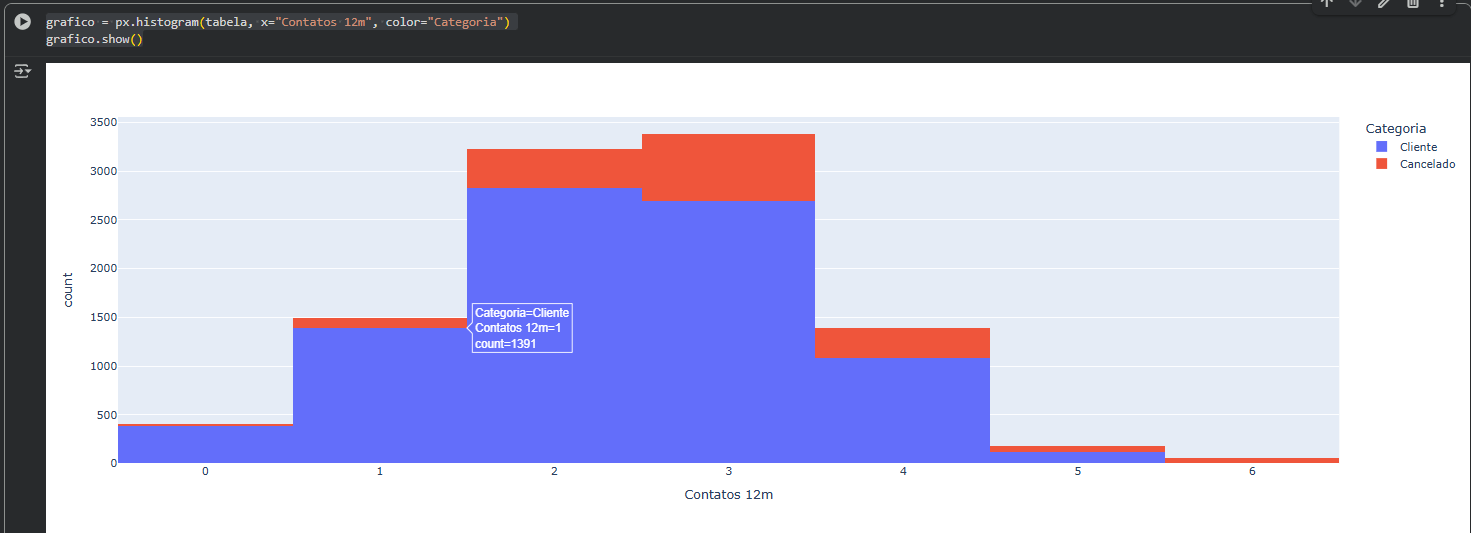The image size is (1471, 533).
Task: Click the x-axis tick label 5
Action: pyautogui.click(x=1077, y=471)
